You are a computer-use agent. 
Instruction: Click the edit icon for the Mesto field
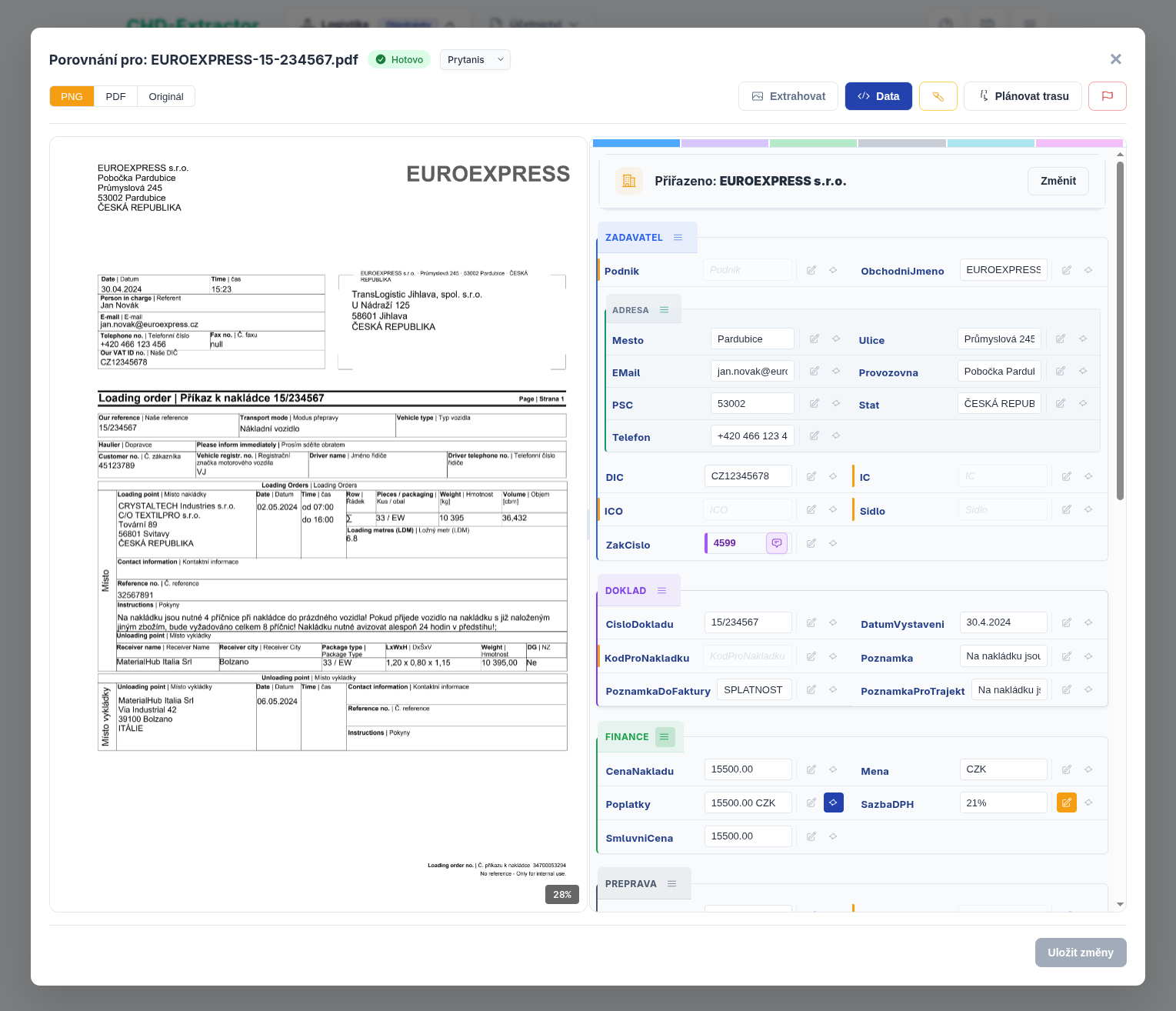tap(815, 339)
